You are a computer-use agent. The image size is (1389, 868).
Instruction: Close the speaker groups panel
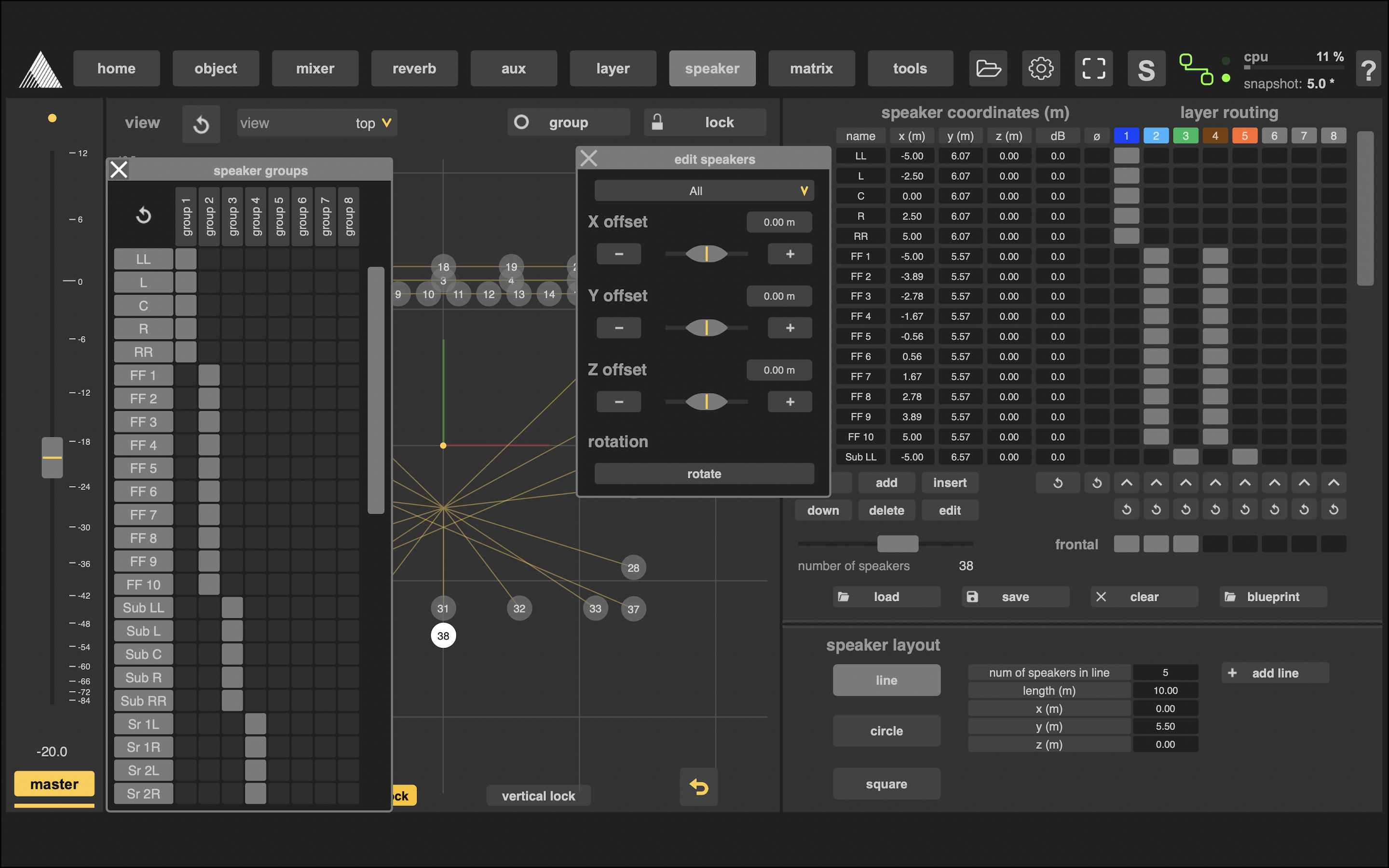(119, 170)
